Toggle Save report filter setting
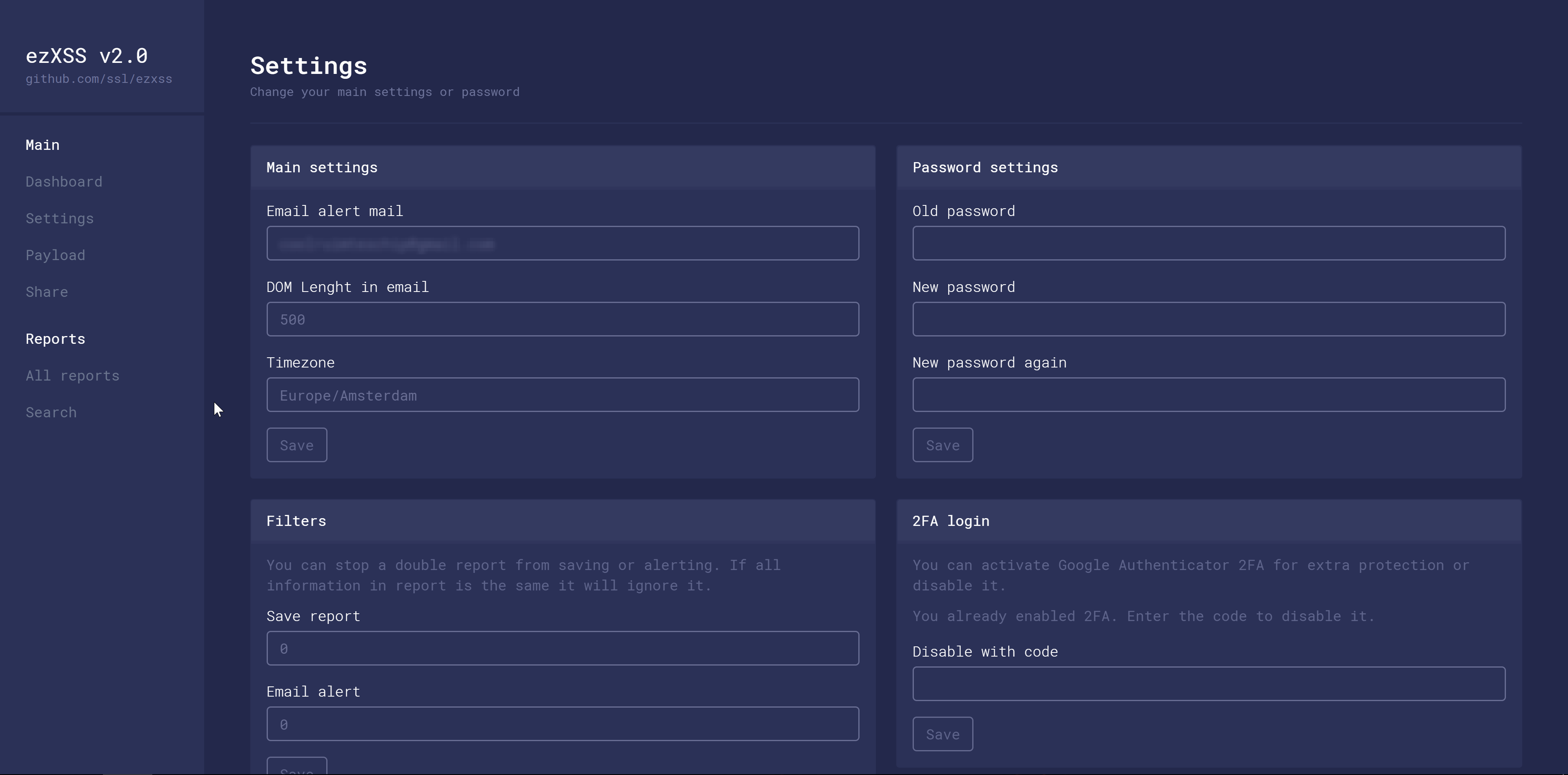 click(x=562, y=648)
